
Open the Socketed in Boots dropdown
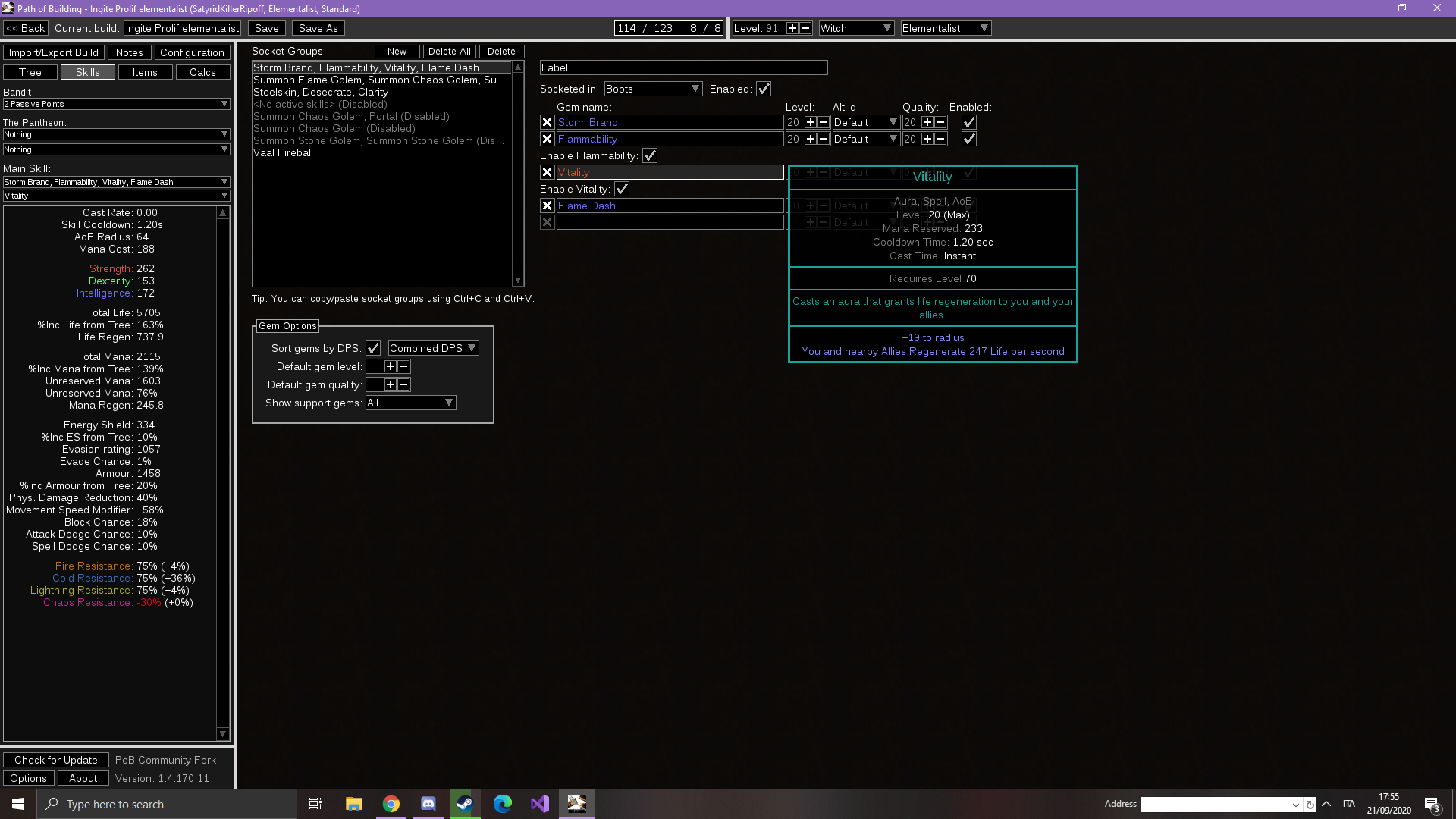(x=653, y=89)
